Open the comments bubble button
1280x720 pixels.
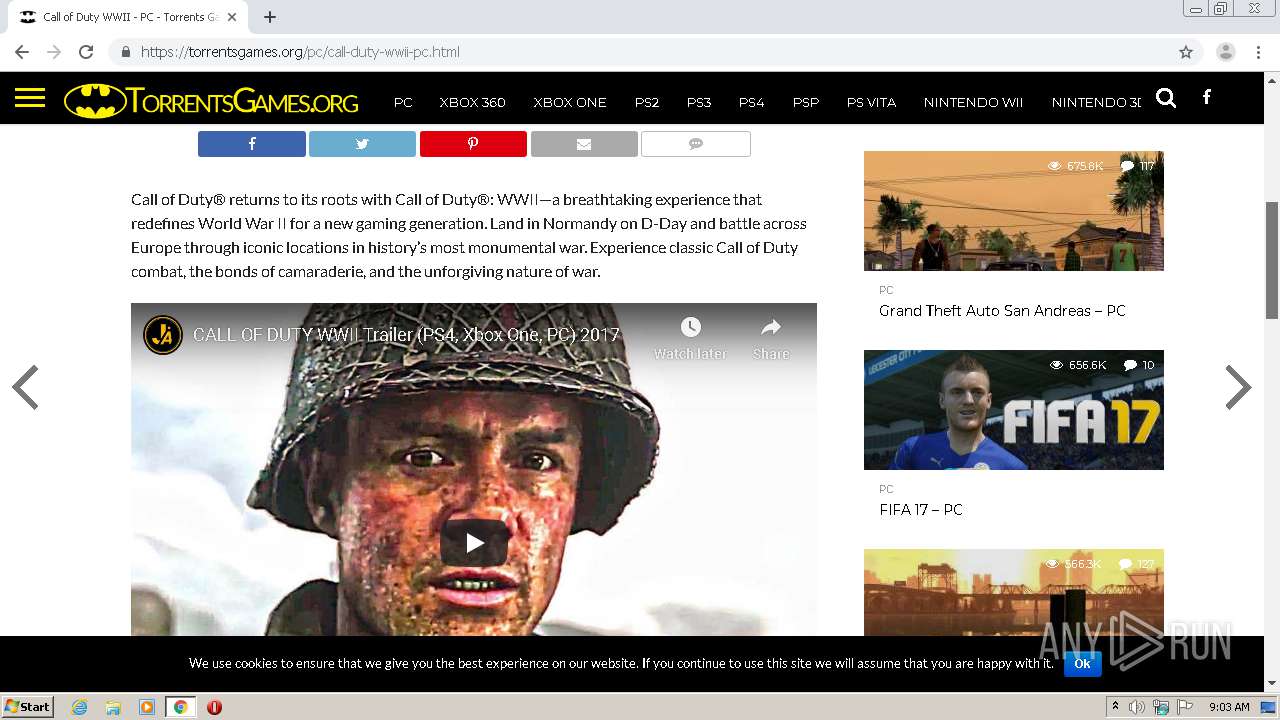pyautogui.click(x=696, y=144)
